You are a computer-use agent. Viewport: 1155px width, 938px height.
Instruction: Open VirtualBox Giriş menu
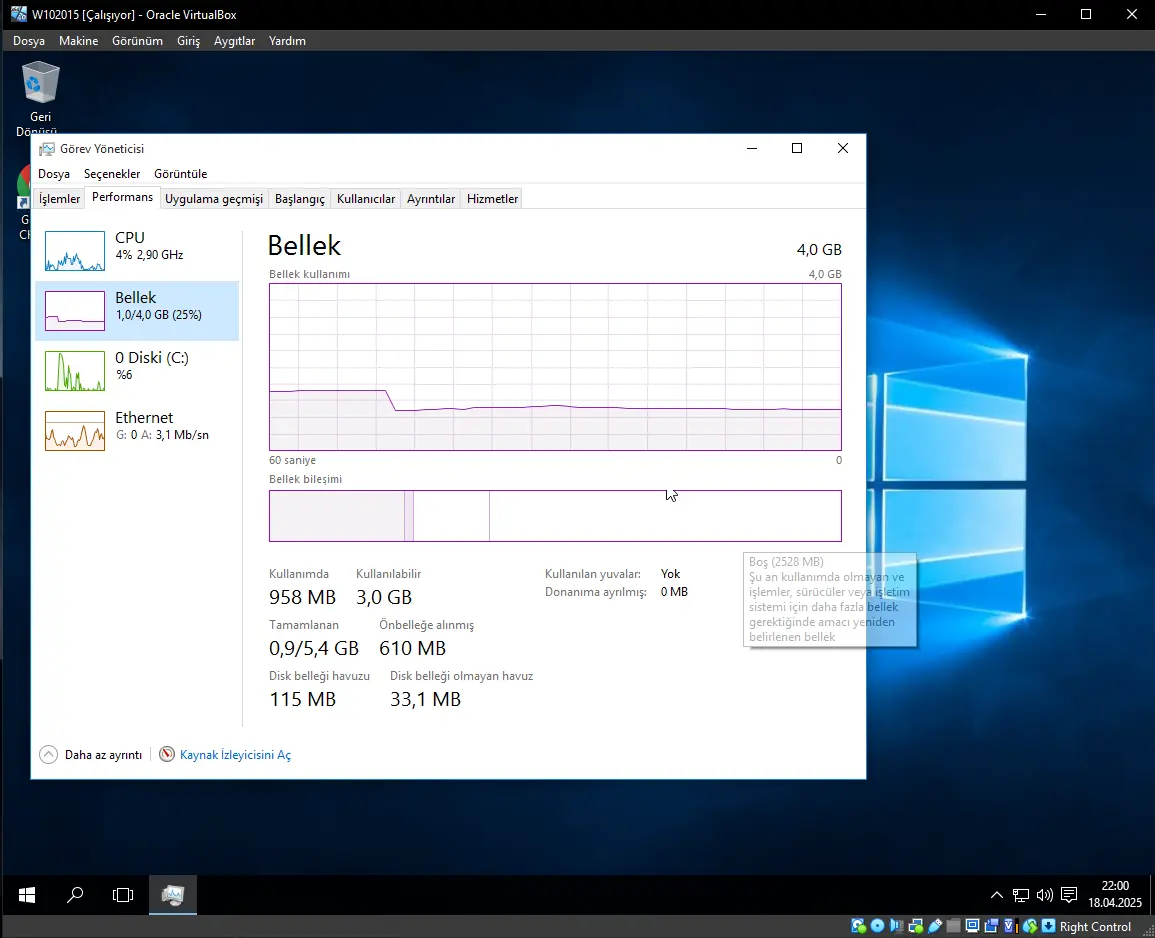pos(189,41)
